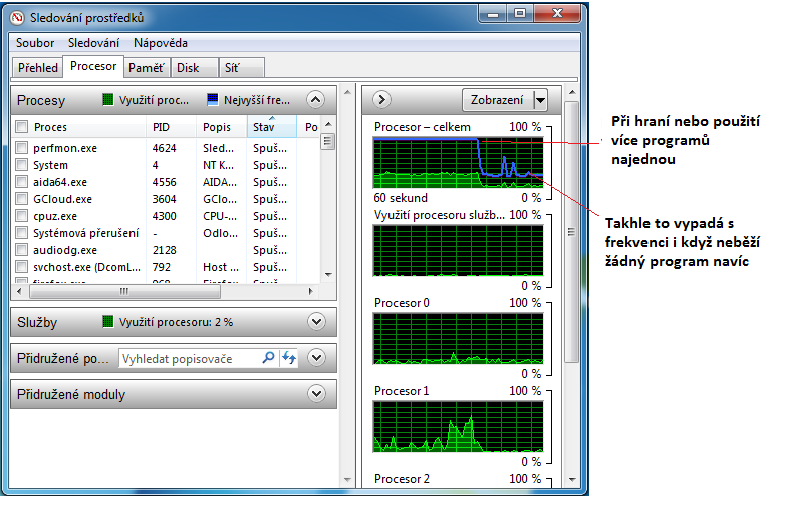This screenshot has width=800, height=505.
Task: Click the blue Nejvyšší frekvence legend square
Action: 212,99
